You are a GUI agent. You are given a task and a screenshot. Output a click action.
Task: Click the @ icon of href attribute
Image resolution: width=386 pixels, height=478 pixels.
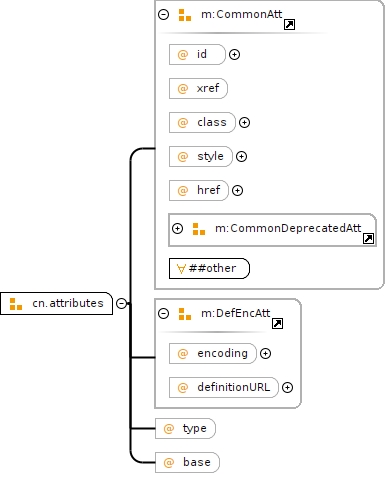pyautogui.click(x=183, y=191)
